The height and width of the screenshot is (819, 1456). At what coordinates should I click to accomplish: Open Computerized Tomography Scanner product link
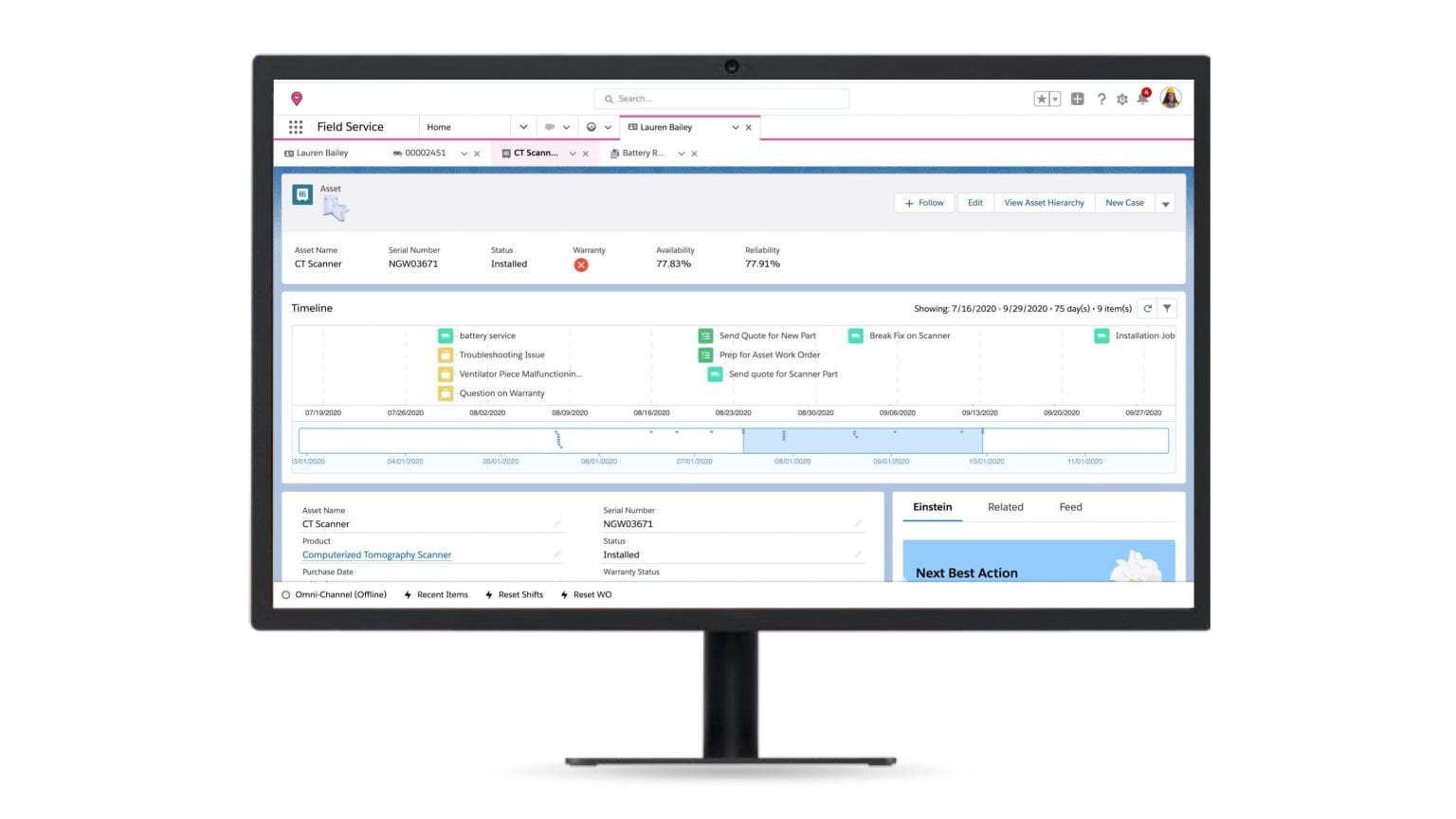[x=376, y=555]
